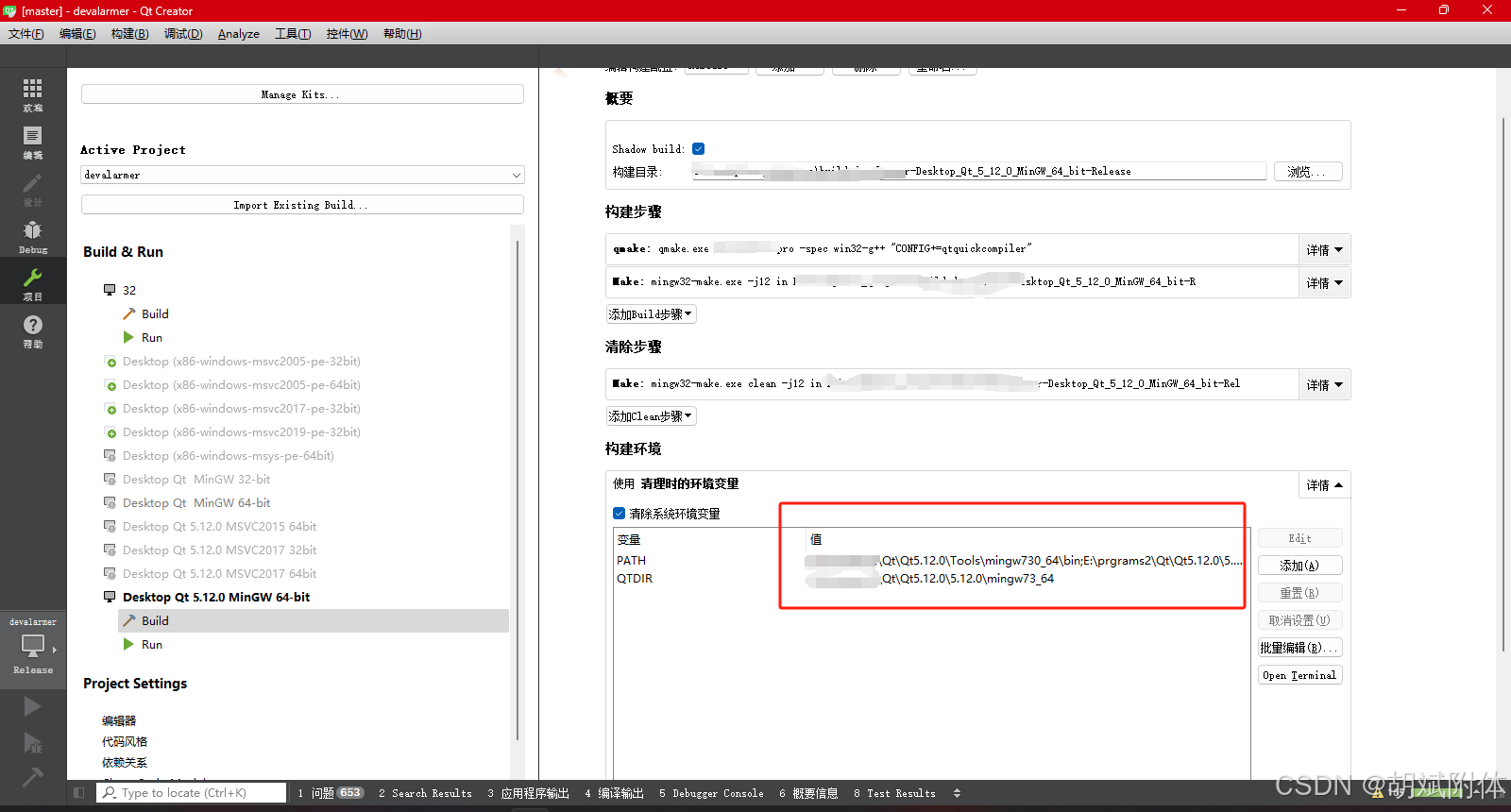1511x812 pixels.
Task: Click icon of Desktop msvc2005-pe-32bit kit
Action: pyautogui.click(x=110, y=362)
